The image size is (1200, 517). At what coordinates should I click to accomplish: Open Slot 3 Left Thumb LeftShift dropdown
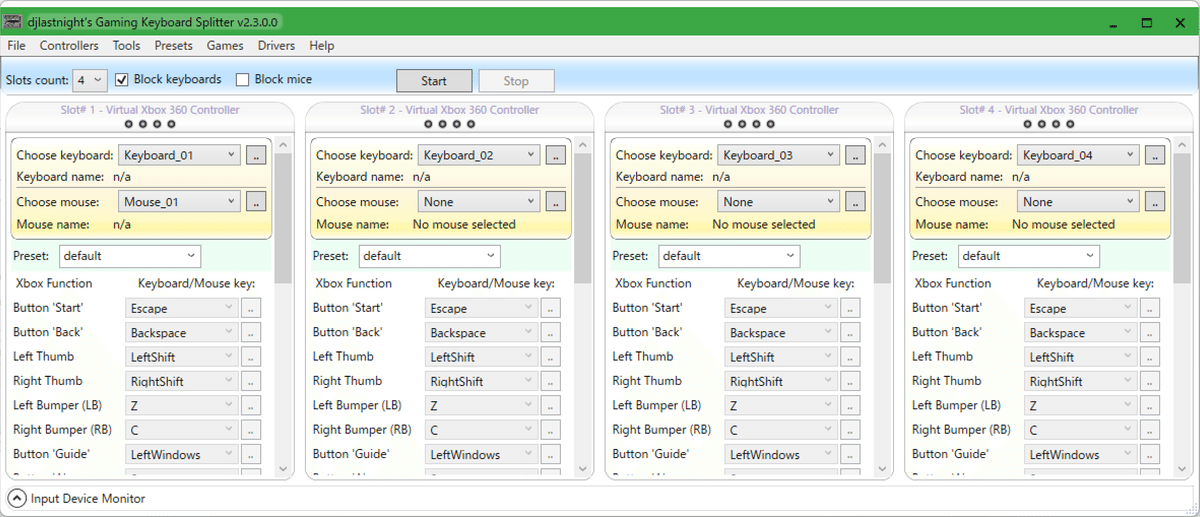click(781, 357)
